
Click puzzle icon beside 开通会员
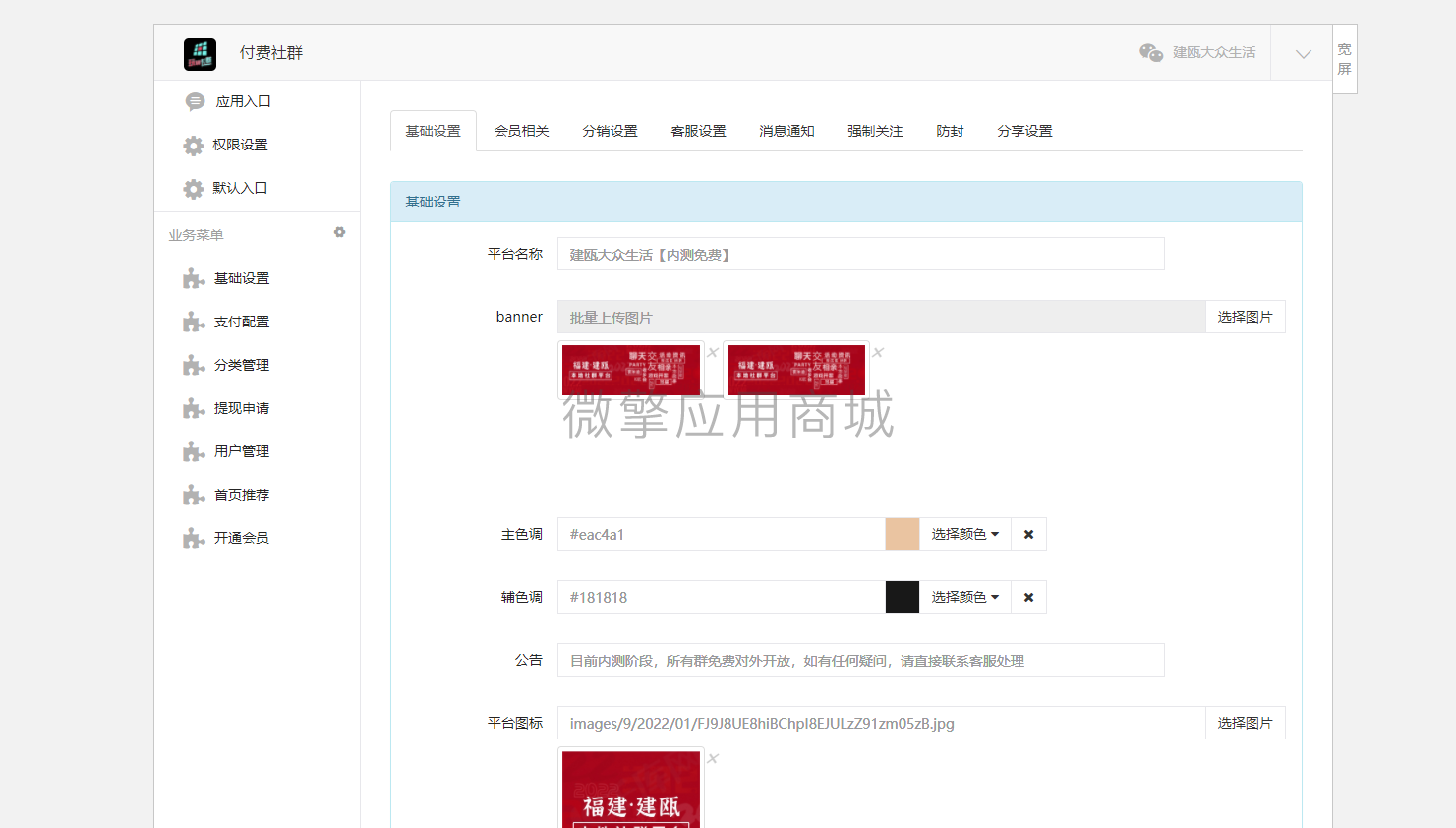coord(194,539)
